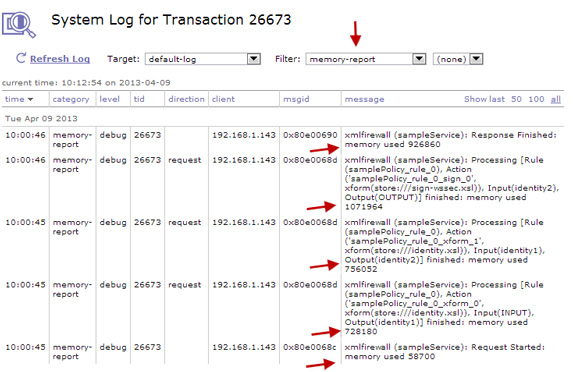Click tid 26673 in Response Finished row
This screenshot has height=372, width=580.
[148, 135]
